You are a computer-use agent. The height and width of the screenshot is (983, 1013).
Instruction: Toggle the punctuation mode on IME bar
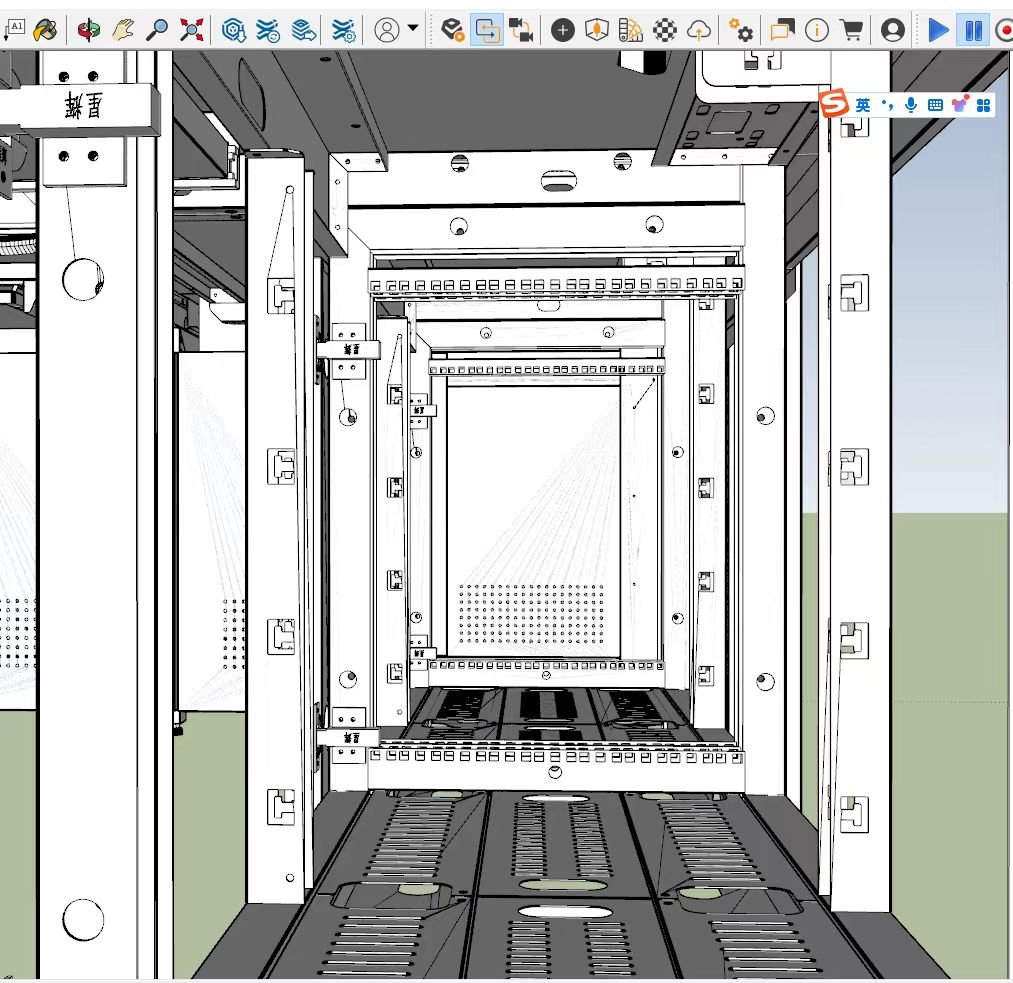[x=887, y=105]
